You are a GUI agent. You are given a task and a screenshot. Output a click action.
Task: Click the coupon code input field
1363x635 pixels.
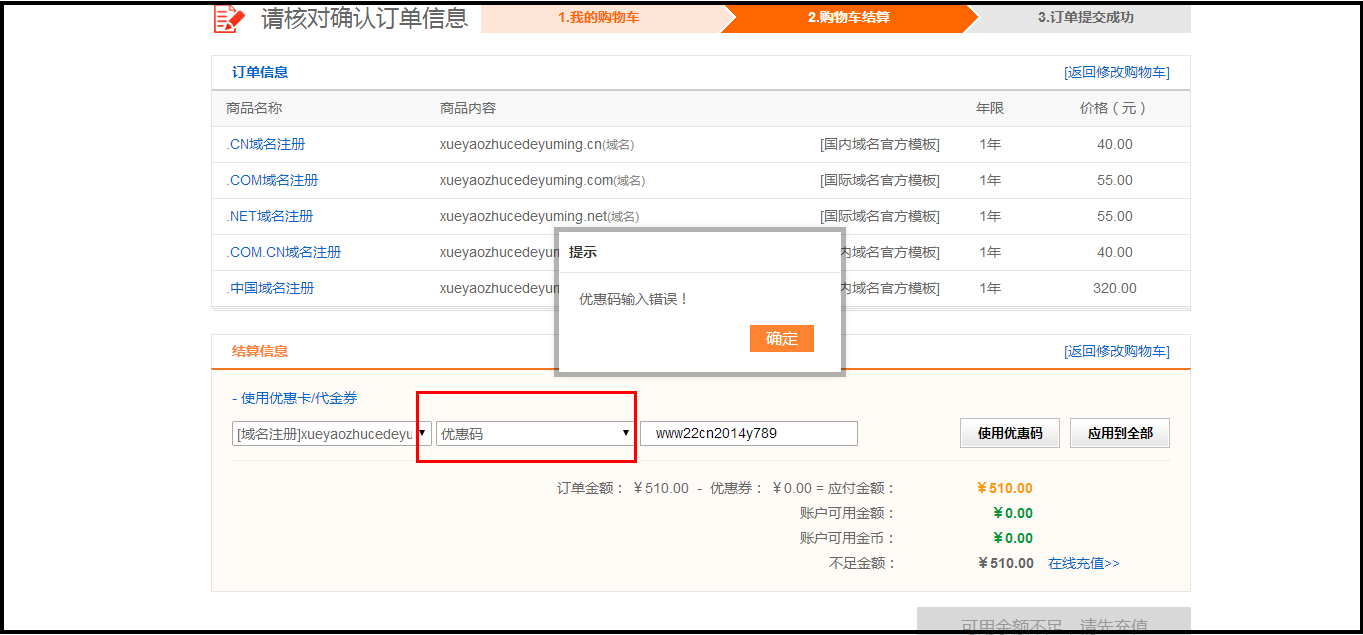[748, 434]
